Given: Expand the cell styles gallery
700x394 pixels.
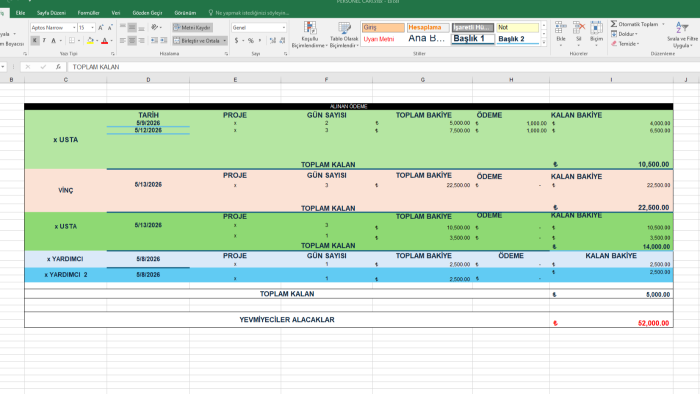Looking at the screenshot, I should pyautogui.click(x=544, y=43).
